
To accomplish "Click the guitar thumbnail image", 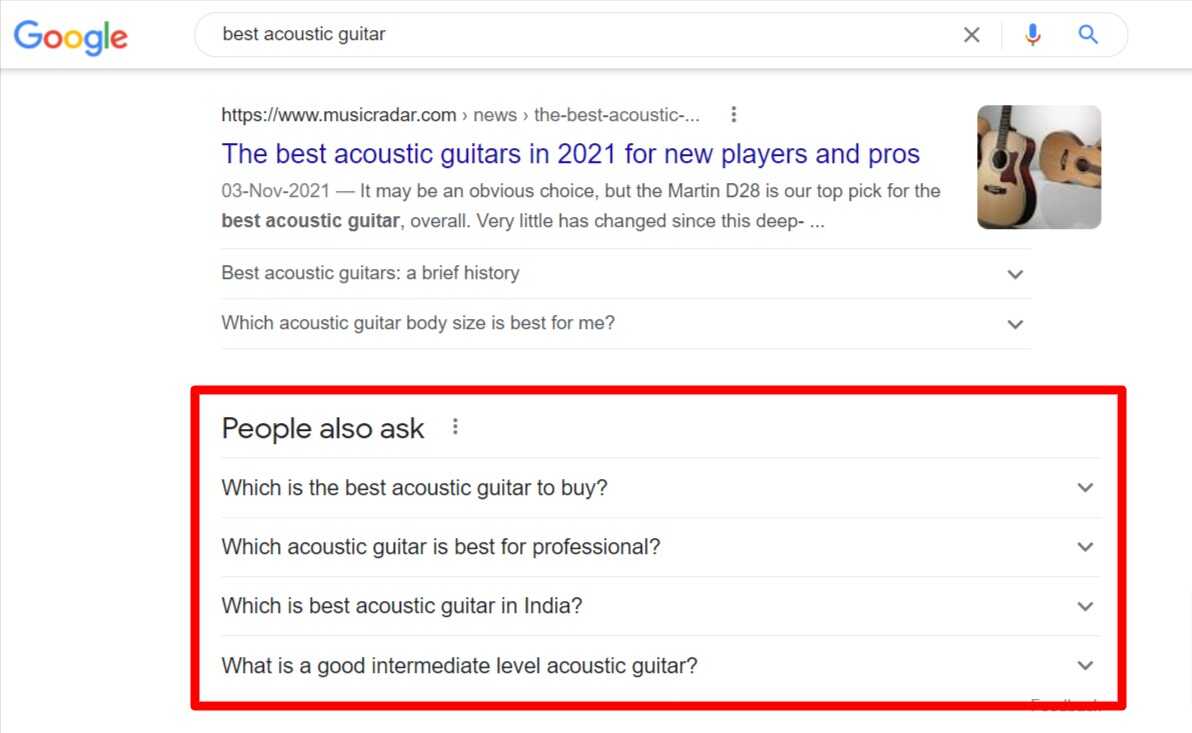I will [x=1038, y=167].
